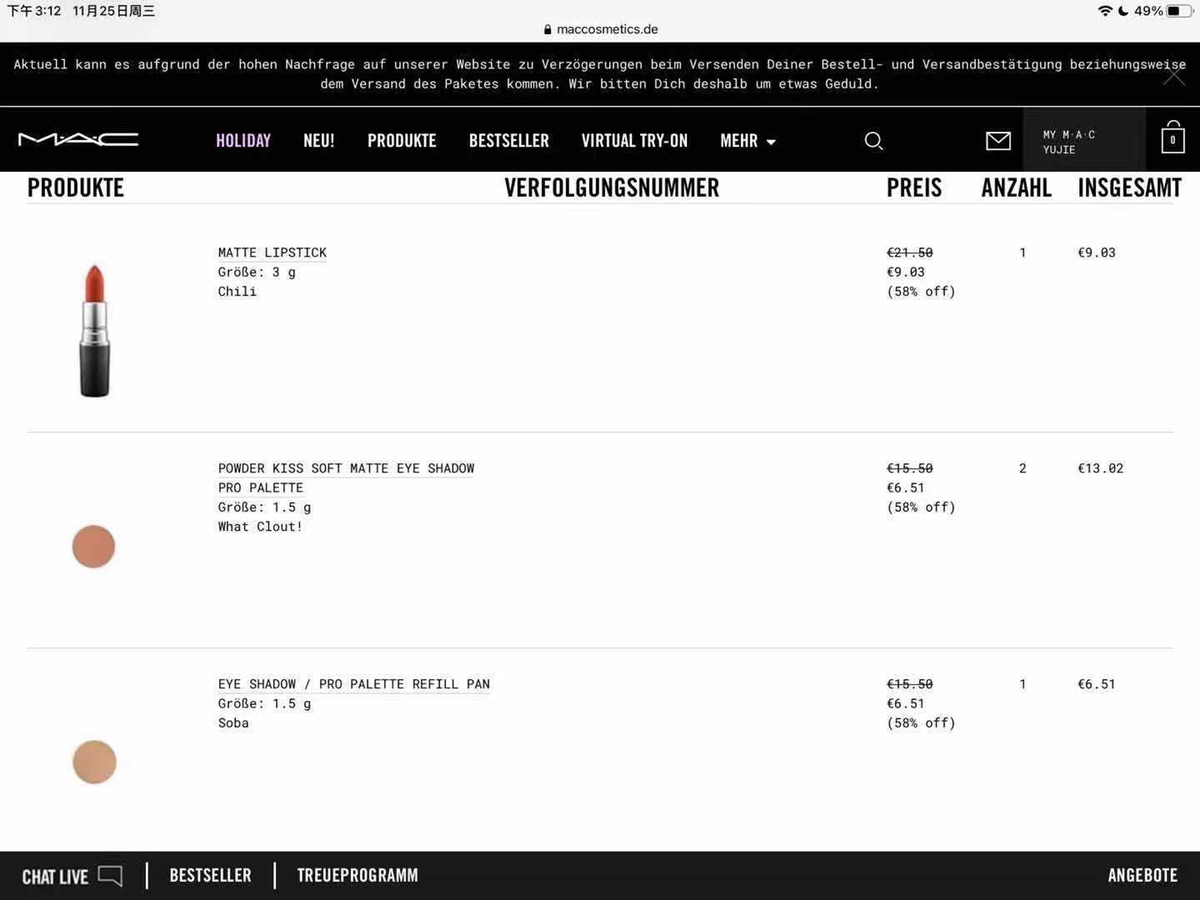
Task: Open ANGEBOTE in the bottom bar
Action: [1143, 875]
